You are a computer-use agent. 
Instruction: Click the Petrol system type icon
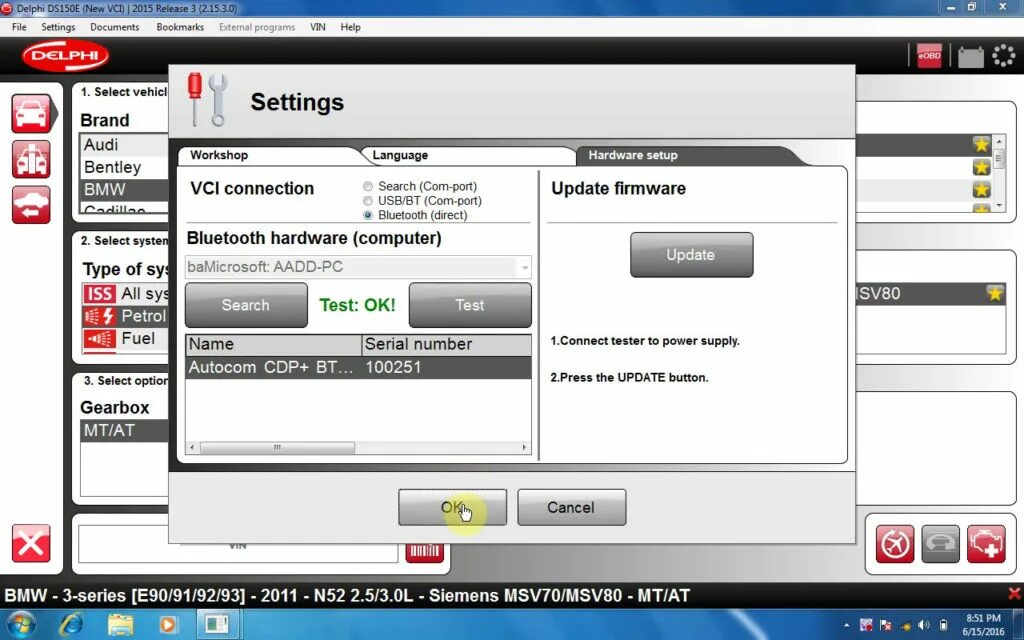99,316
